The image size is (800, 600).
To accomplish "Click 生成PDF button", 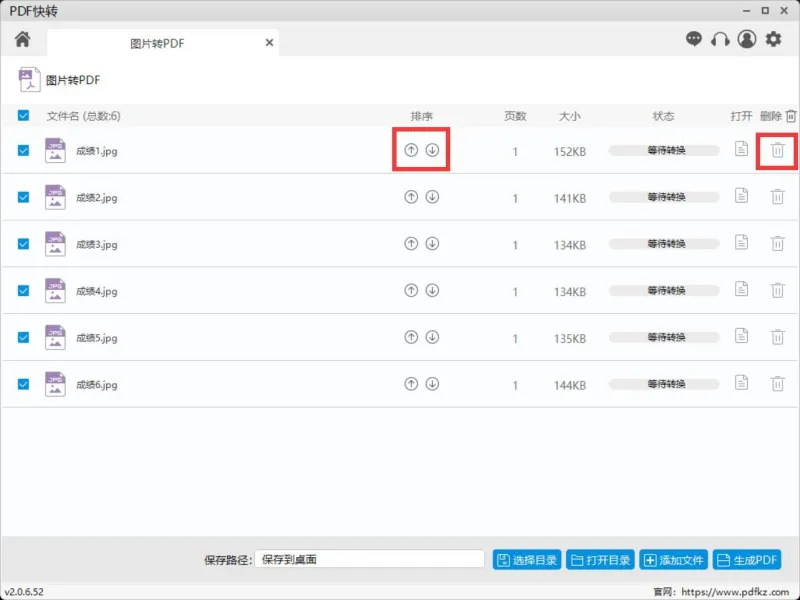I will [747, 560].
